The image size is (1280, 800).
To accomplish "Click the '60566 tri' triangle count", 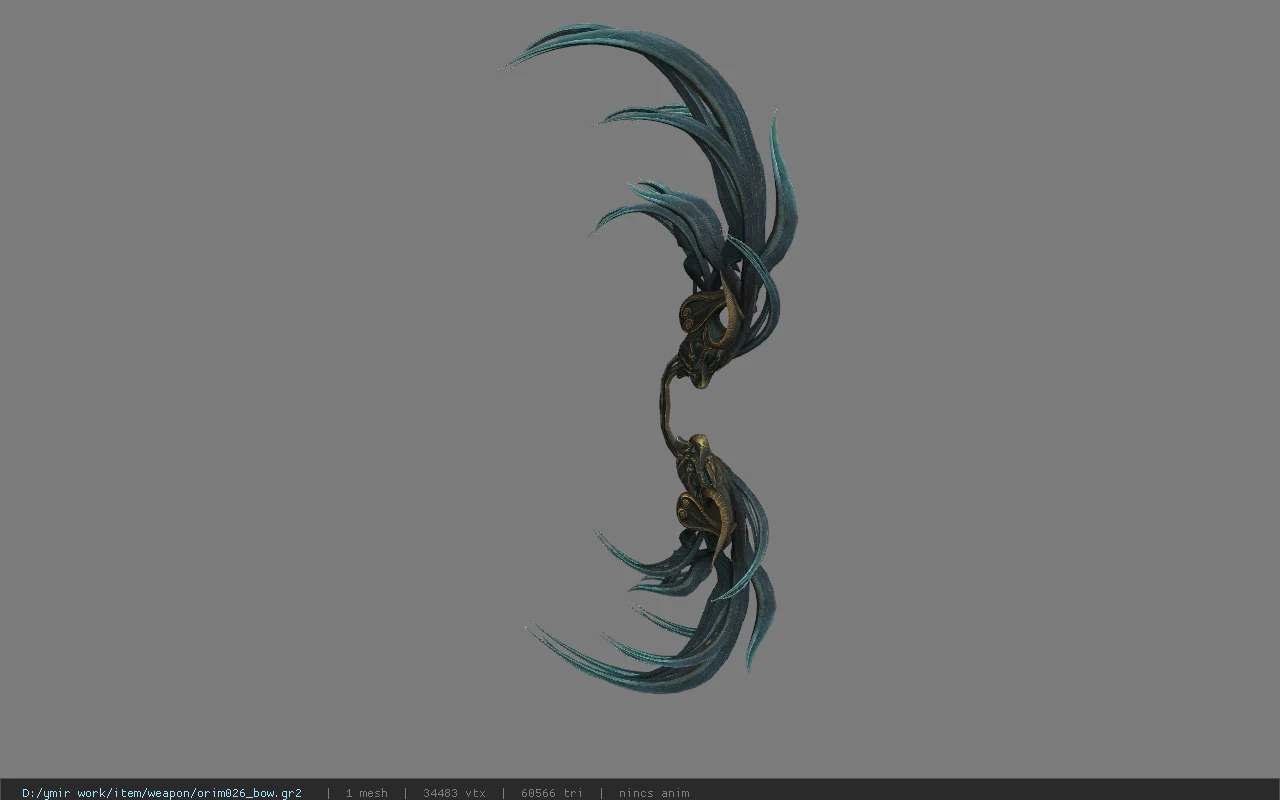I will tap(551, 793).
